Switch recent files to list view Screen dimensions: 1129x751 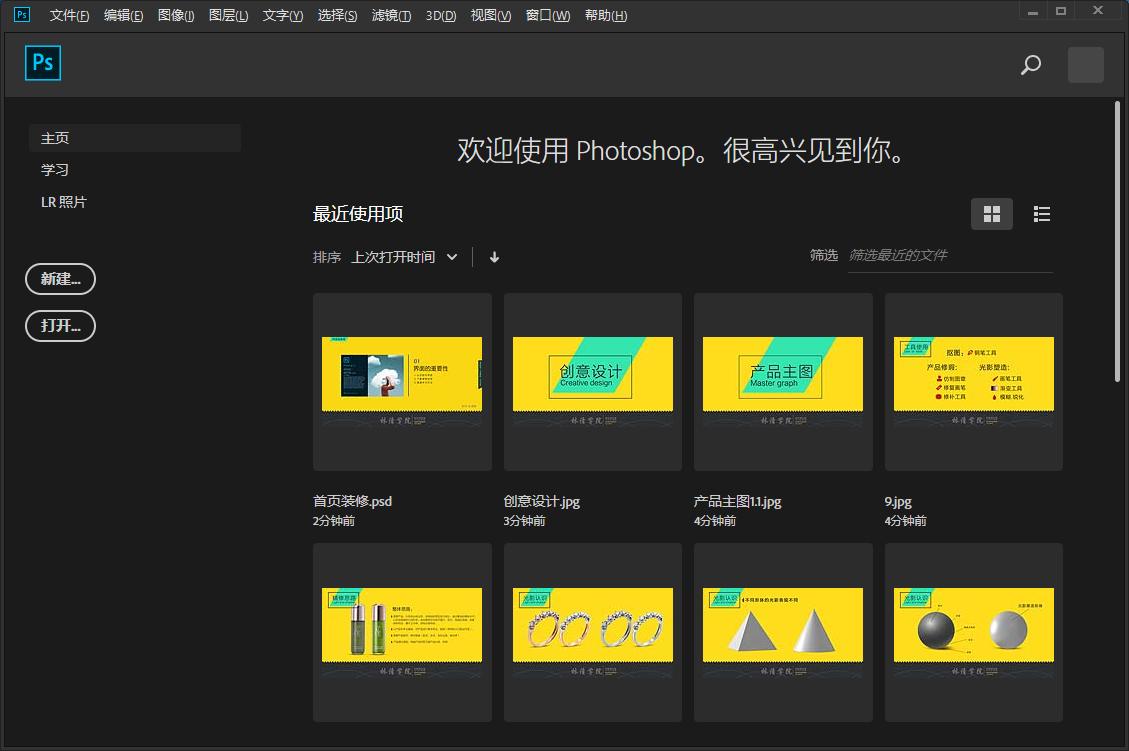[1041, 213]
